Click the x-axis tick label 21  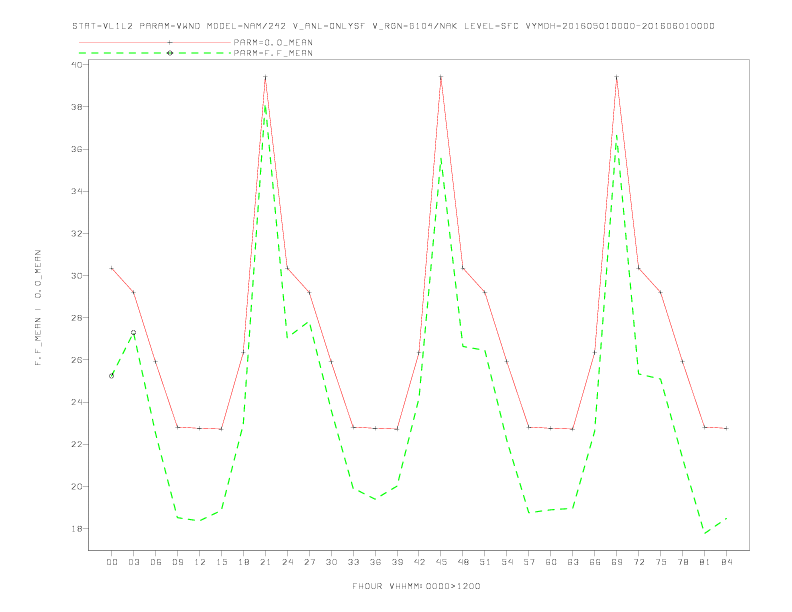(265, 562)
